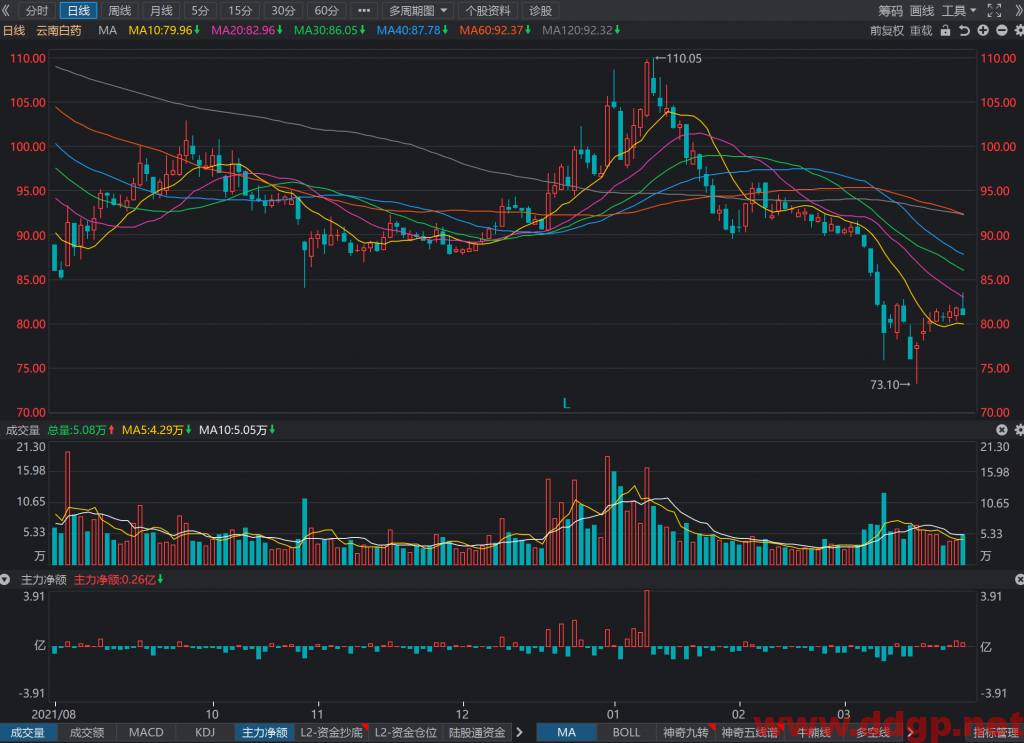
Task: Select the BOLL overlay tab
Action: 626,733
